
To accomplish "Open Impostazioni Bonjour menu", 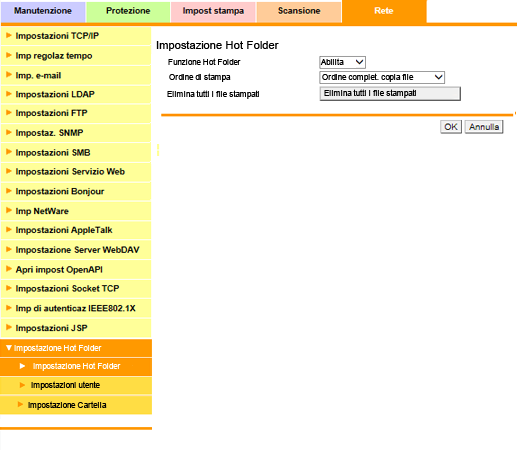I will (x=76, y=191).
